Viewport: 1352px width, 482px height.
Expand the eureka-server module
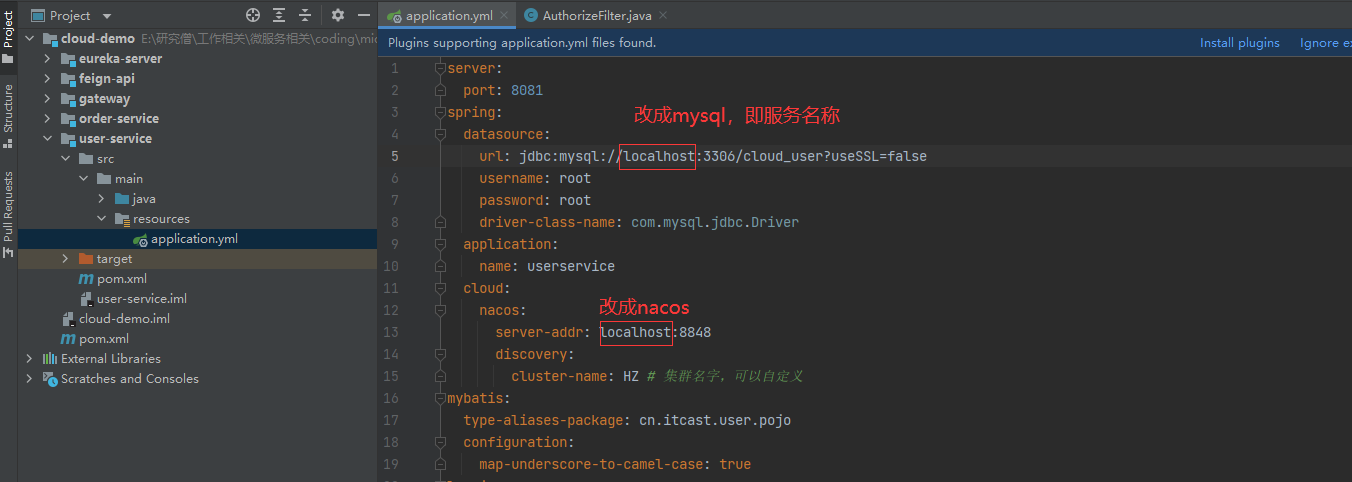47,59
